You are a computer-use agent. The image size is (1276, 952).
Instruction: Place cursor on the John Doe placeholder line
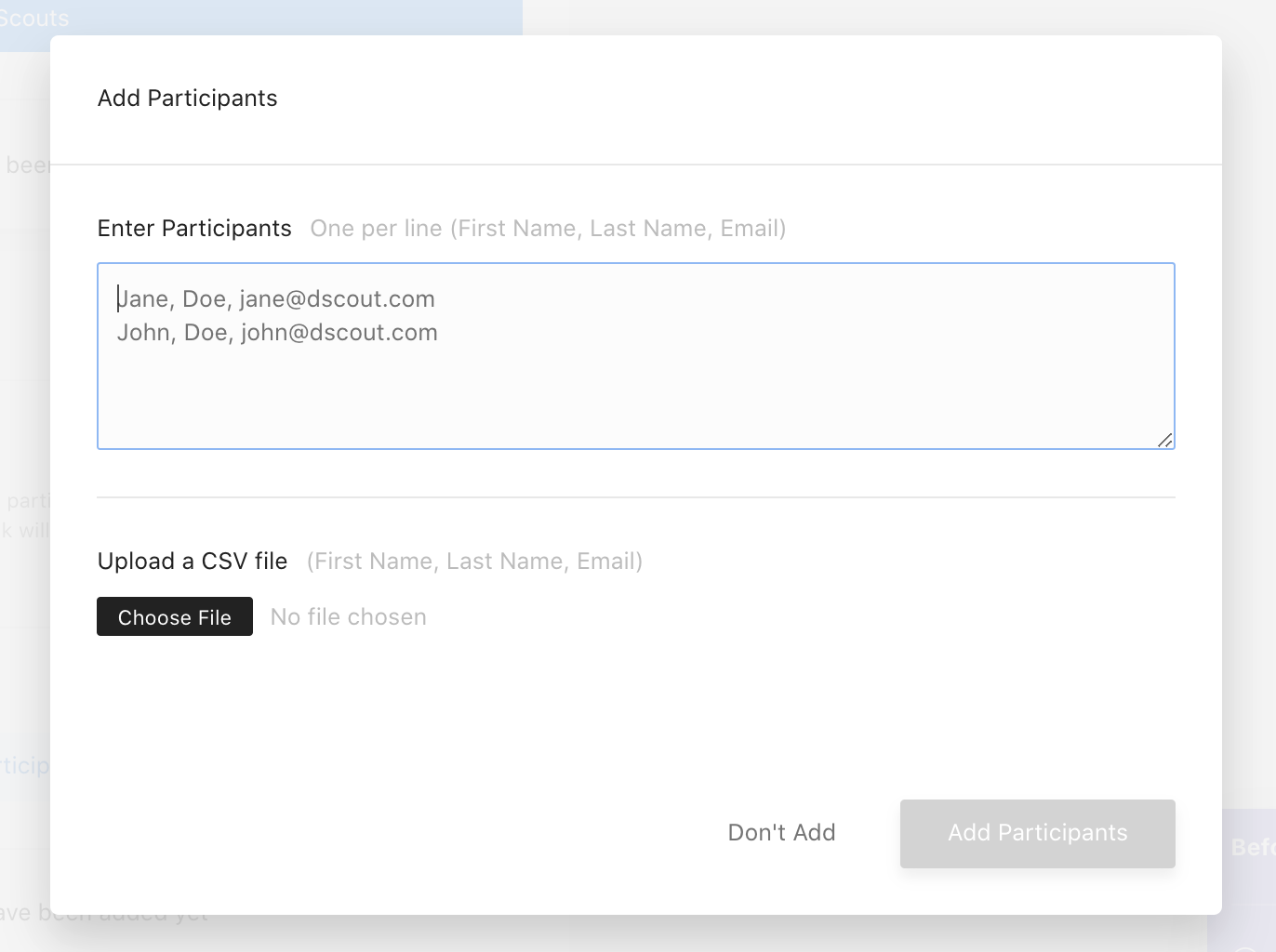(277, 333)
